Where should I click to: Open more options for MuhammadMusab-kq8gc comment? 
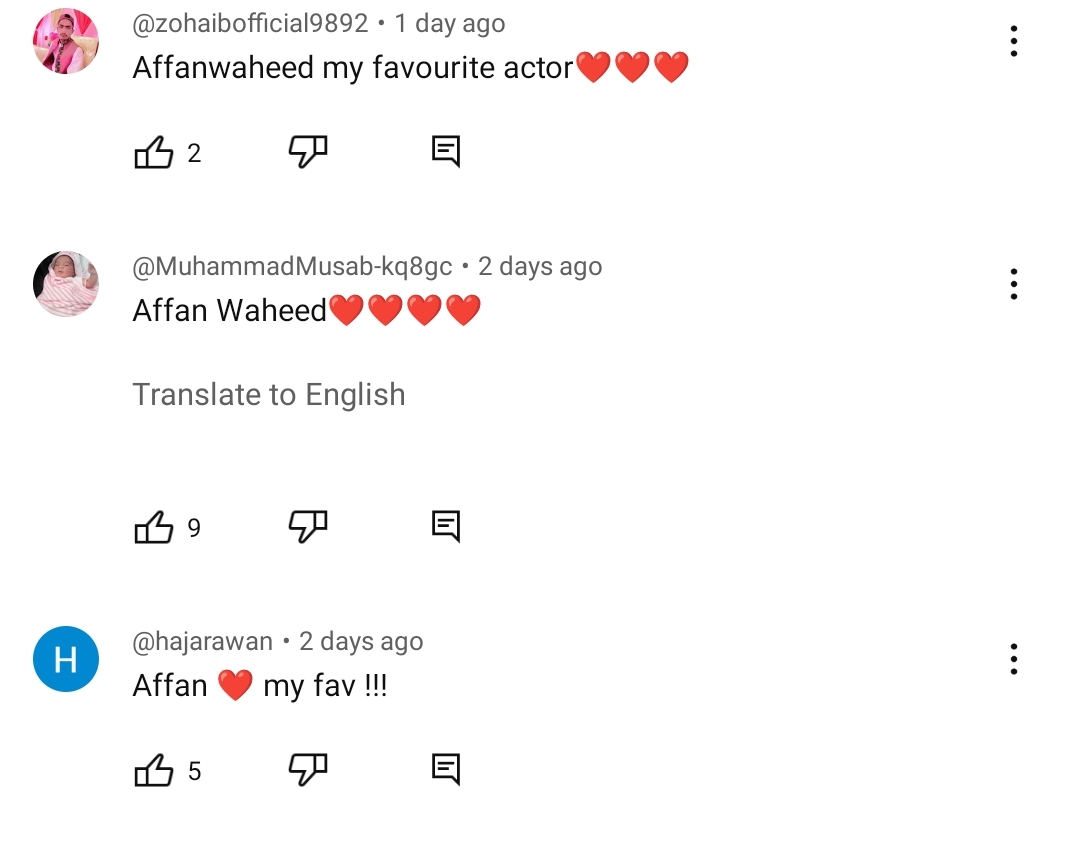pyautogui.click(x=1014, y=284)
